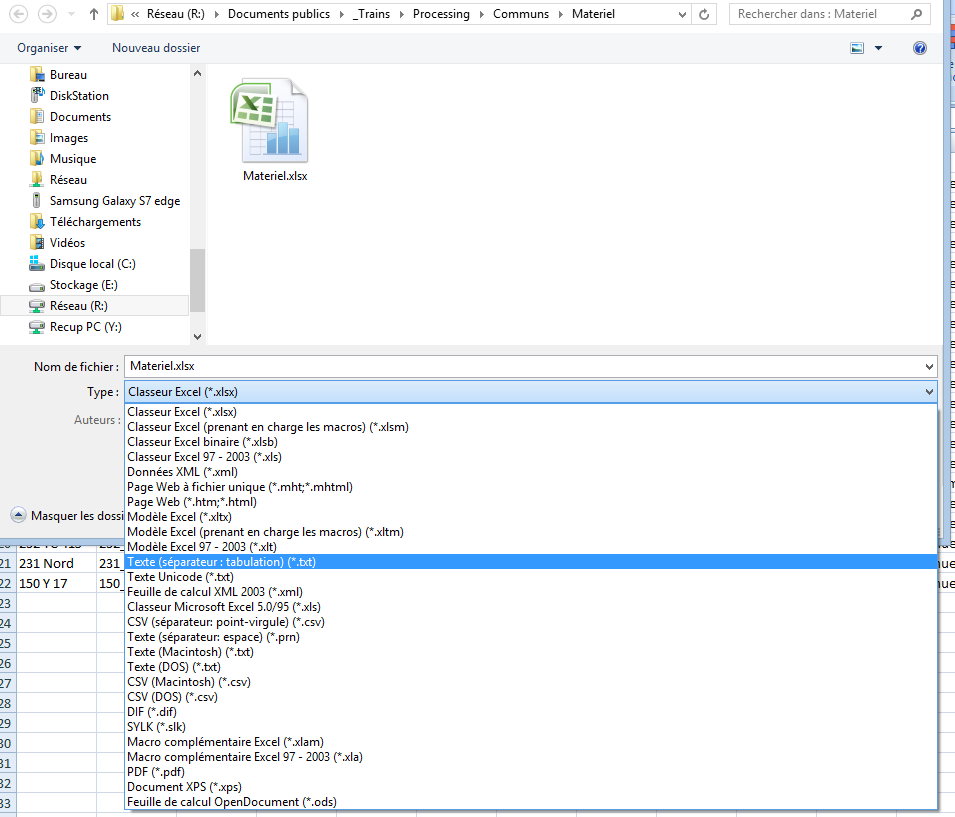Expand the file name dropdown arrow
The height and width of the screenshot is (817, 955).
[x=929, y=367]
